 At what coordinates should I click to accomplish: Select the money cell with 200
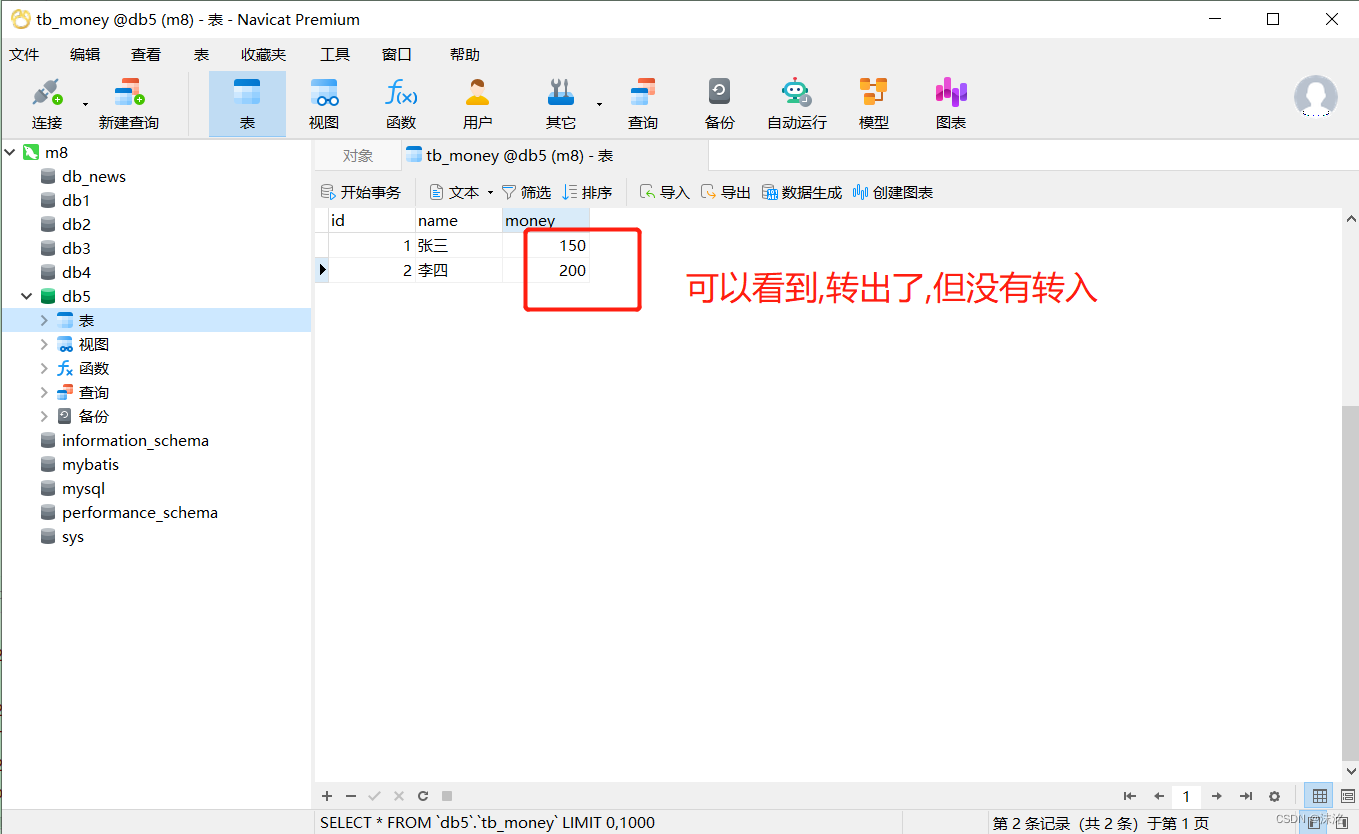click(x=546, y=270)
